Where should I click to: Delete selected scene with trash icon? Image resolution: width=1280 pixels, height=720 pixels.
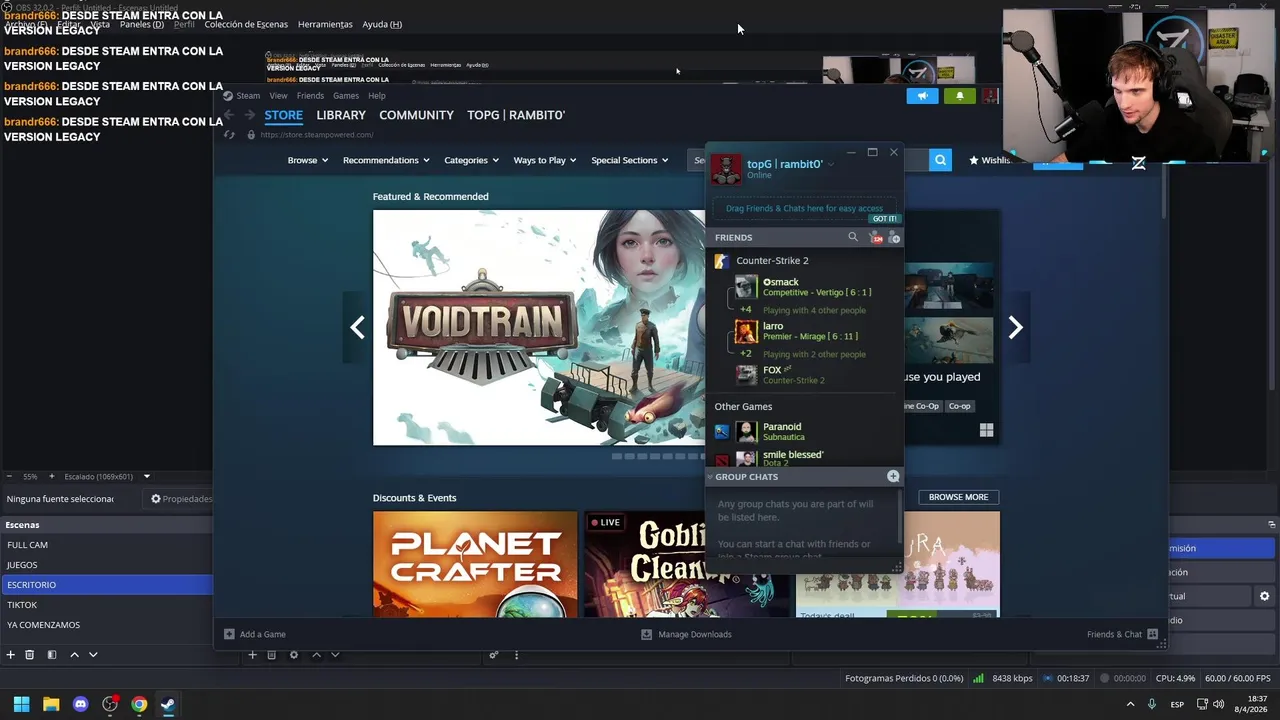[x=30, y=655]
